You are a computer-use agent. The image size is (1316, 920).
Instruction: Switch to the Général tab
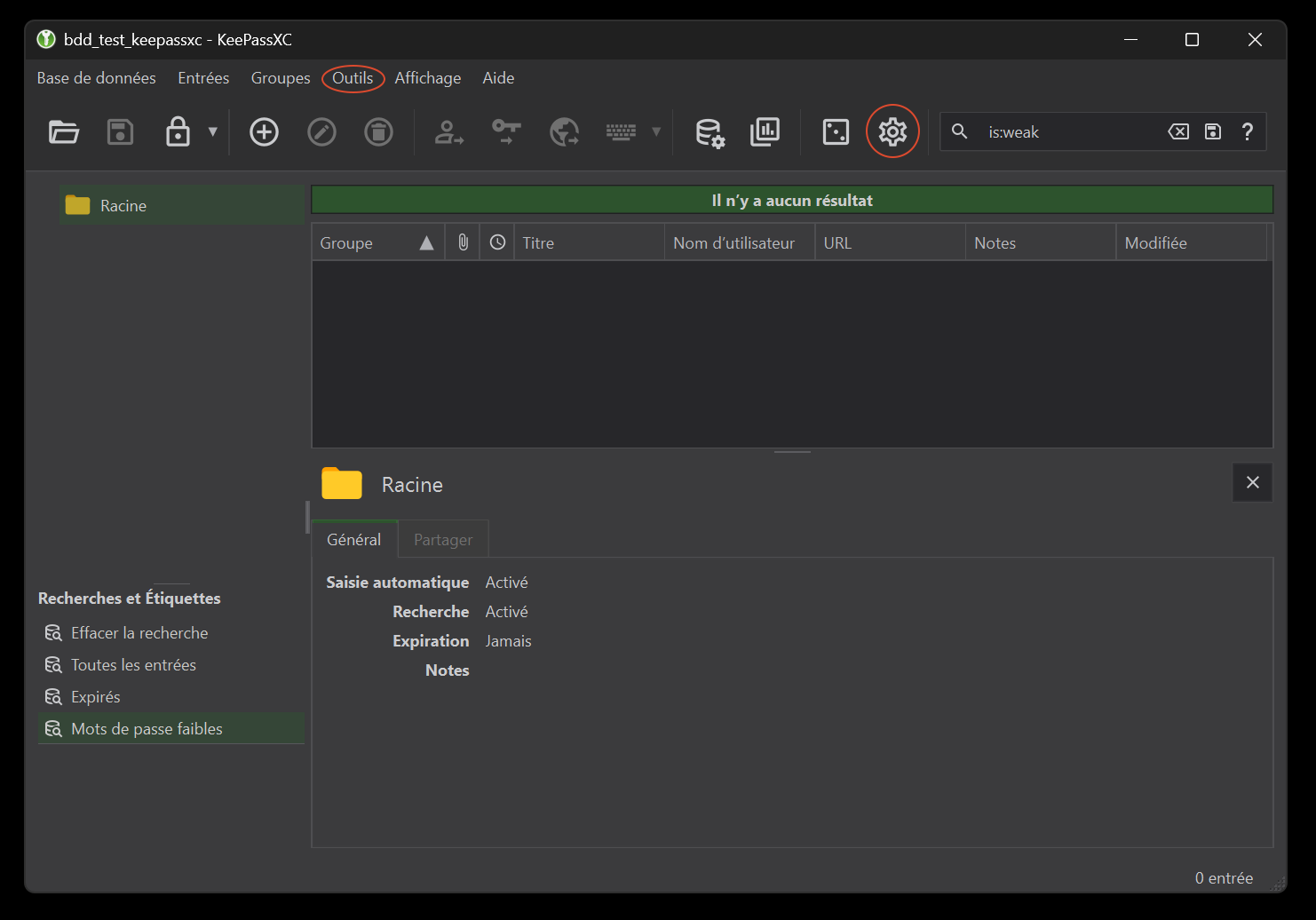[354, 539]
